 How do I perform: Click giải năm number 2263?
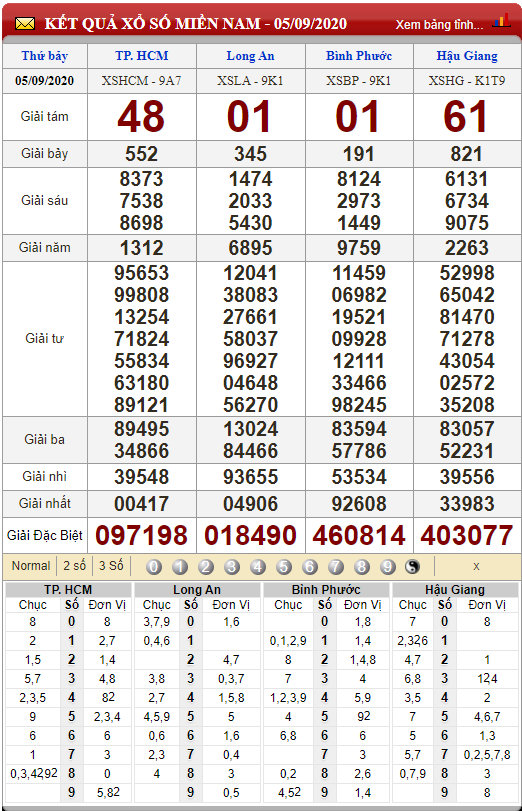point(467,248)
